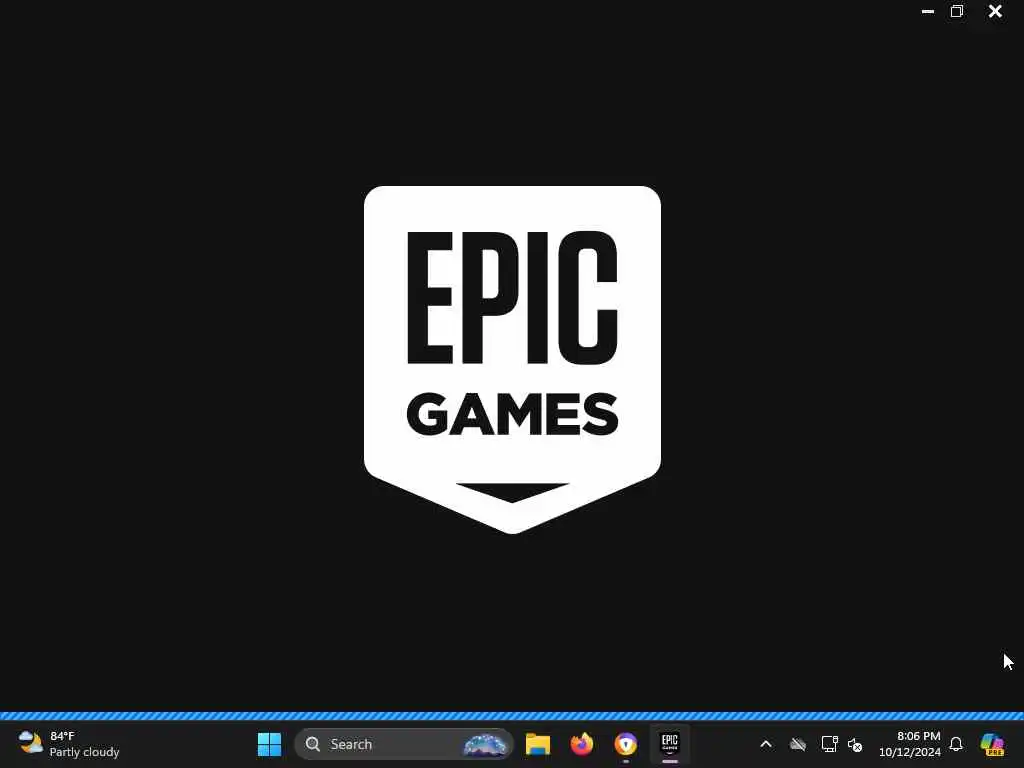Close the Epic Games launcher window

pos(995,11)
